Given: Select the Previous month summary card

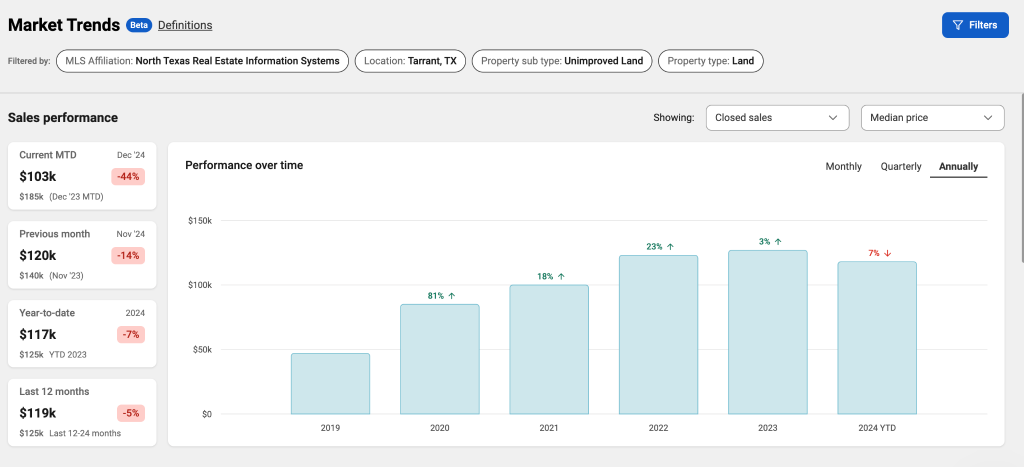Looking at the screenshot, I should (82, 255).
